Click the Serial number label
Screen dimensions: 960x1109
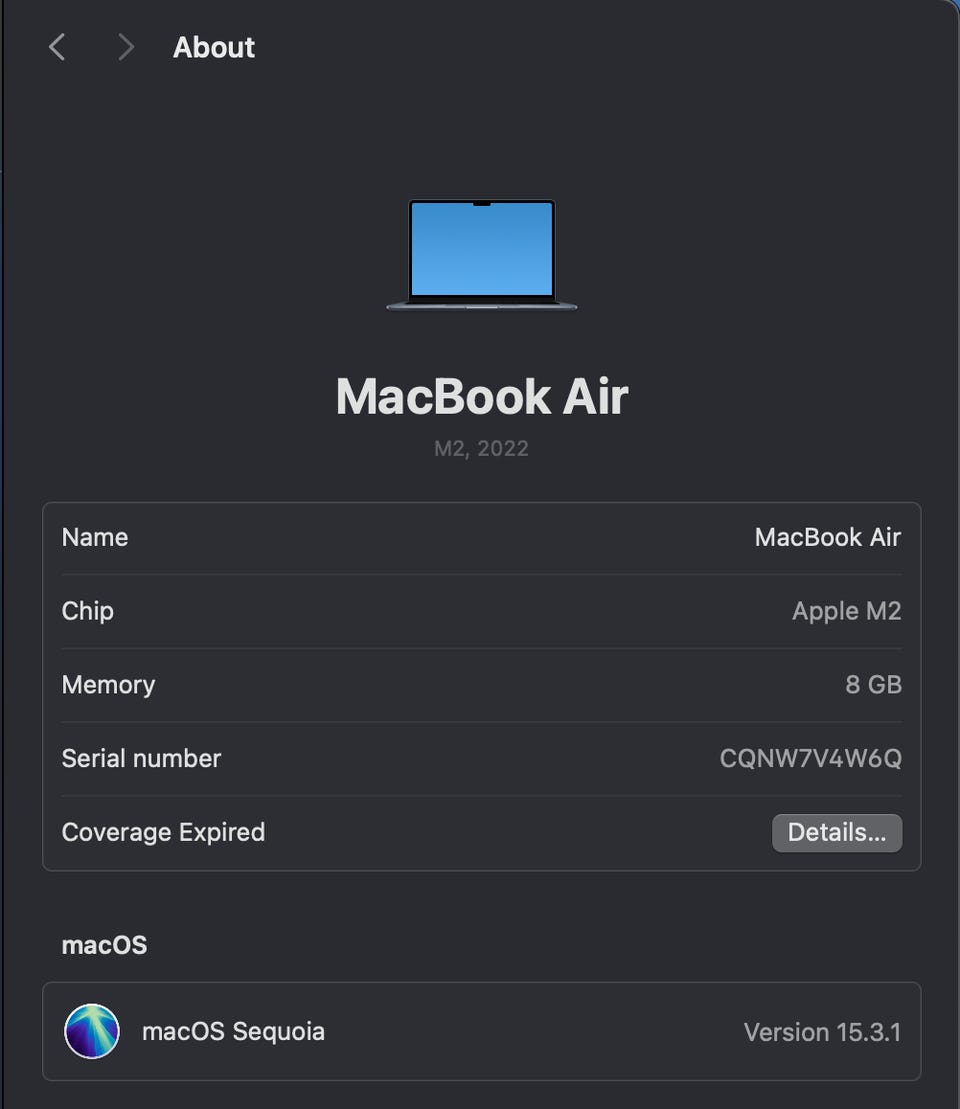click(x=141, y=758)
